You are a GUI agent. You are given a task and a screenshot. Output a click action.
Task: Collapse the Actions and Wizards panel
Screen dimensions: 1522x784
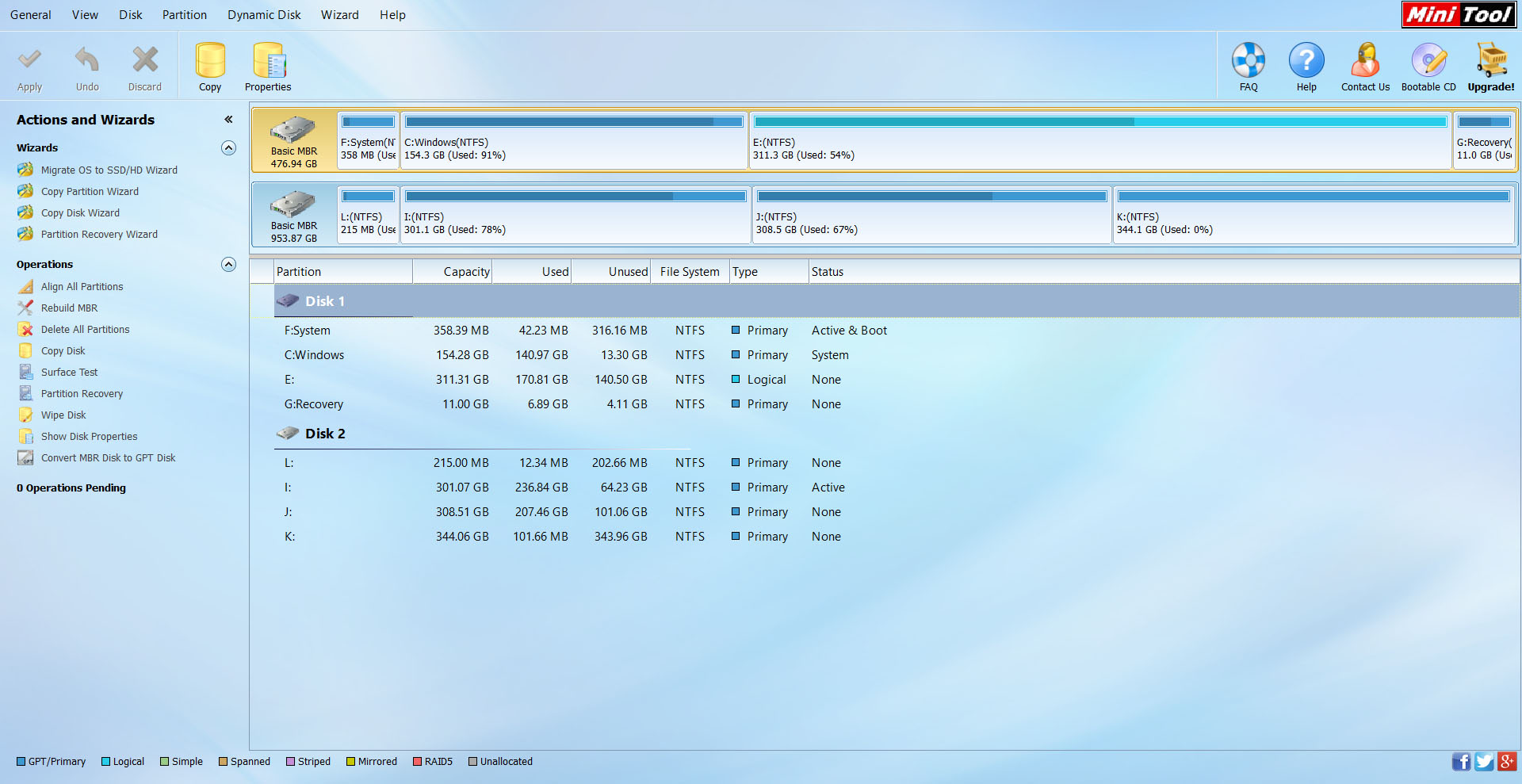click(x=228, y=120)
